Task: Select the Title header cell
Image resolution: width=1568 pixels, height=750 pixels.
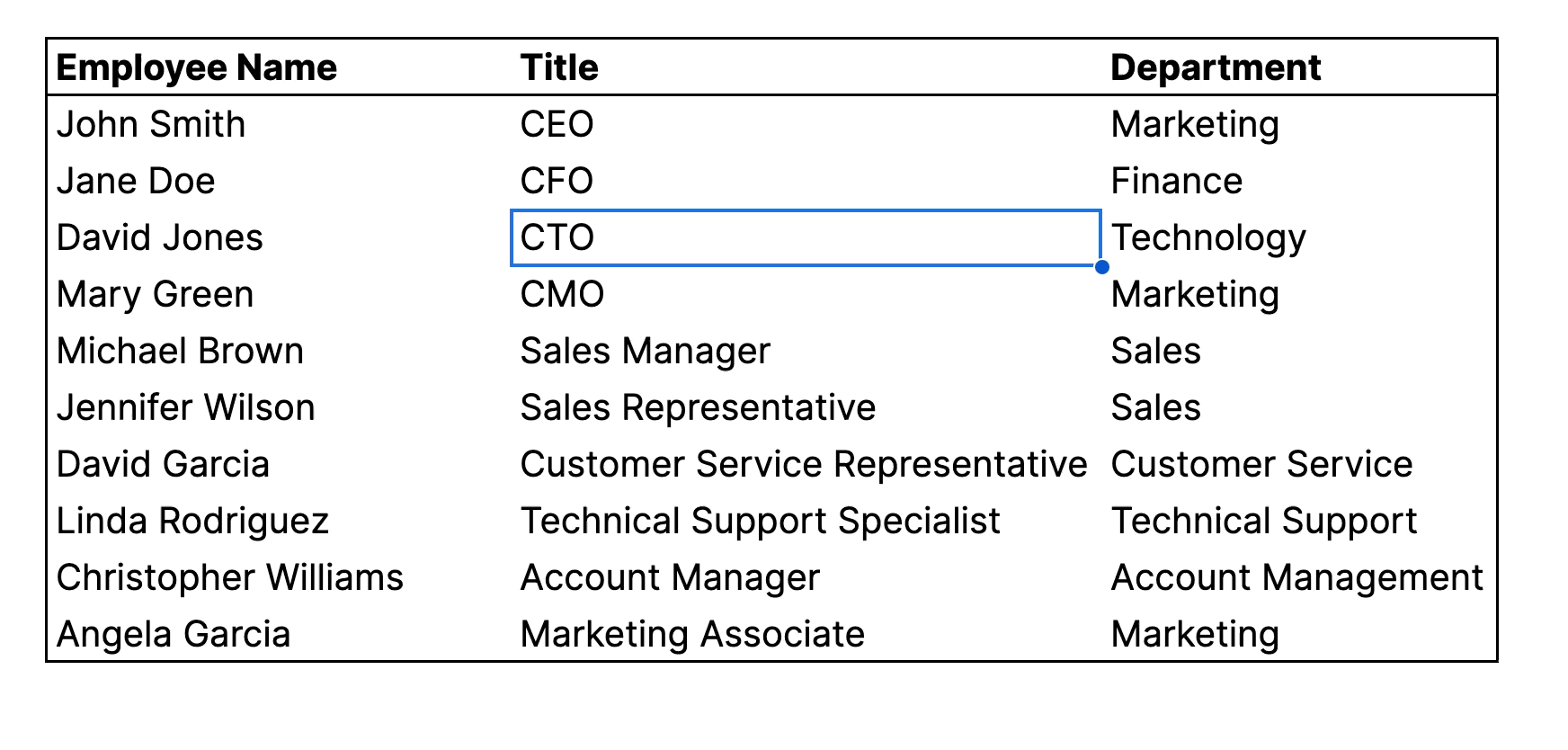Action: (806, 67)
